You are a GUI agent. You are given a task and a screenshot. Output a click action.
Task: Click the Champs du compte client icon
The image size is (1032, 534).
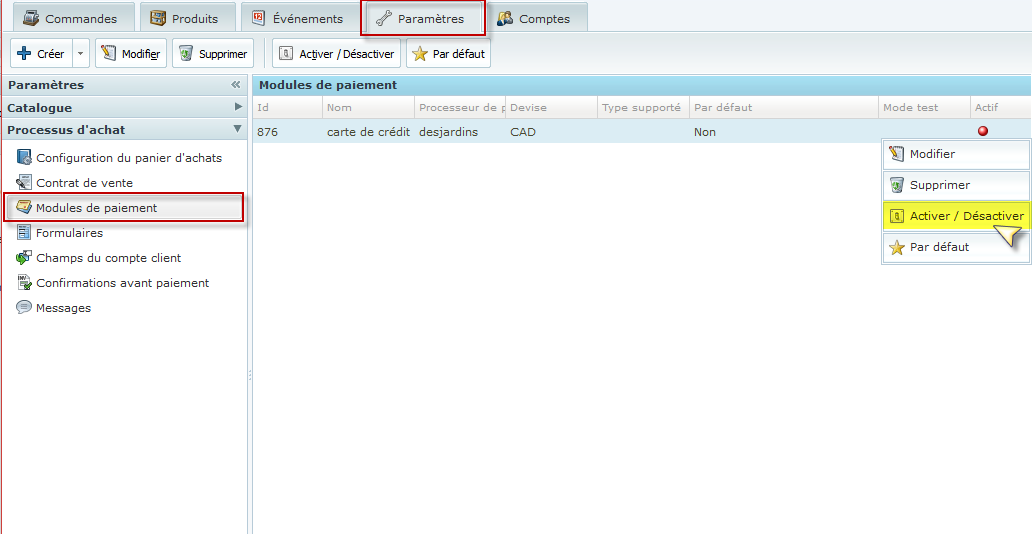pos(24,257)
